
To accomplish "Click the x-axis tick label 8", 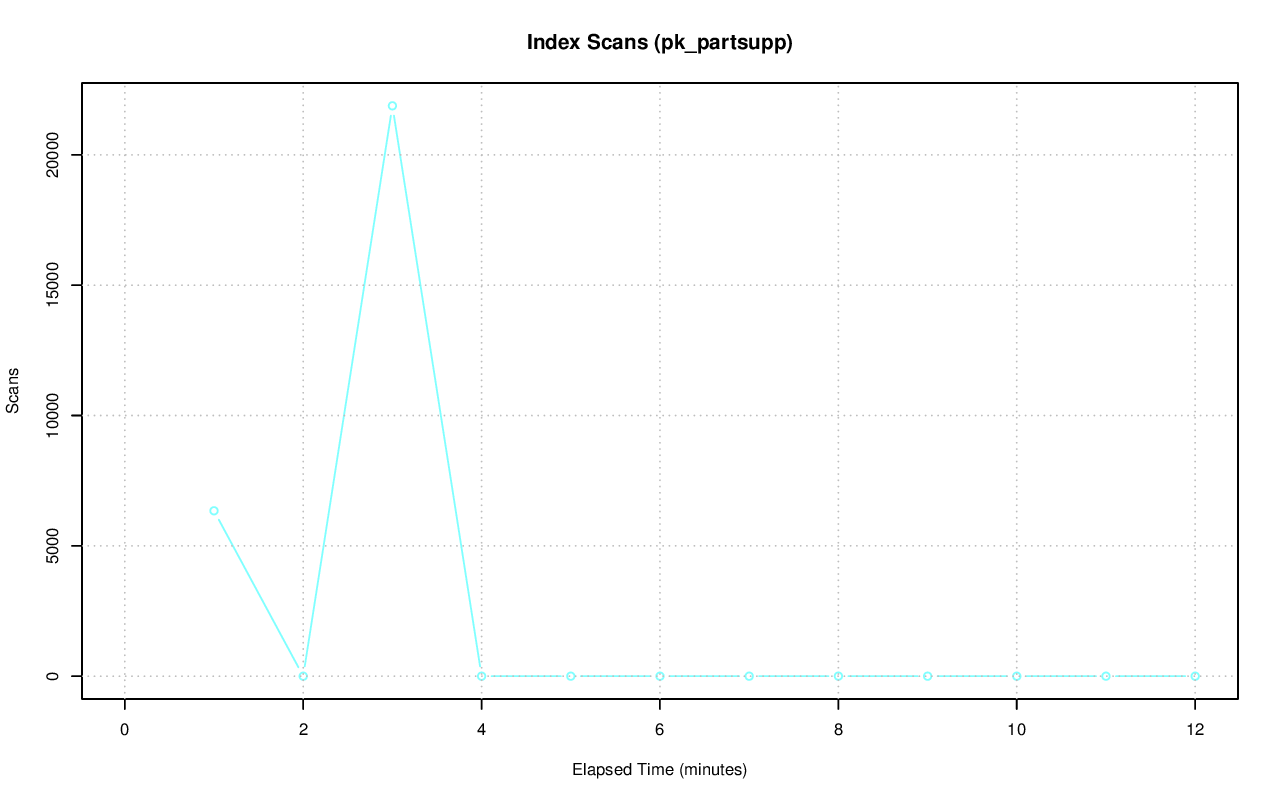I will (838, 730).
